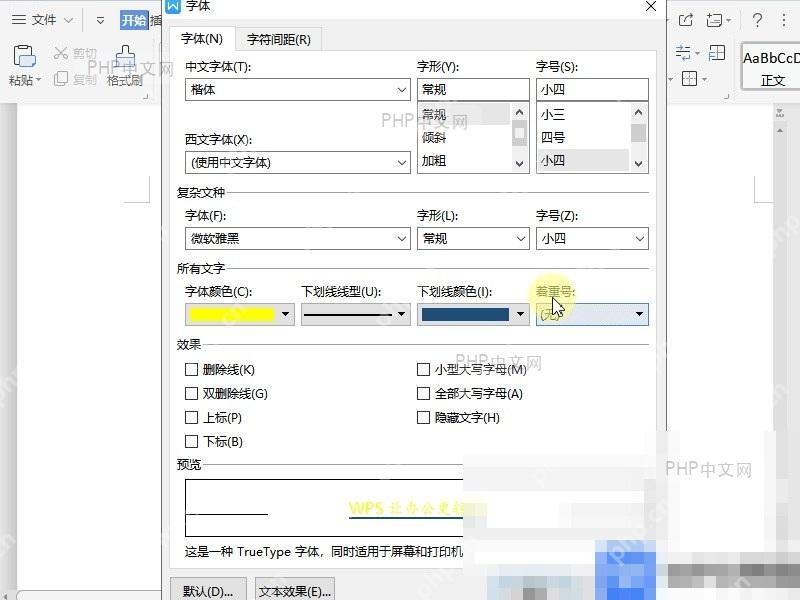The image size is (800, 600).
Task: Click the document vertical scrollbar up arrow
Action: [780, 131]
